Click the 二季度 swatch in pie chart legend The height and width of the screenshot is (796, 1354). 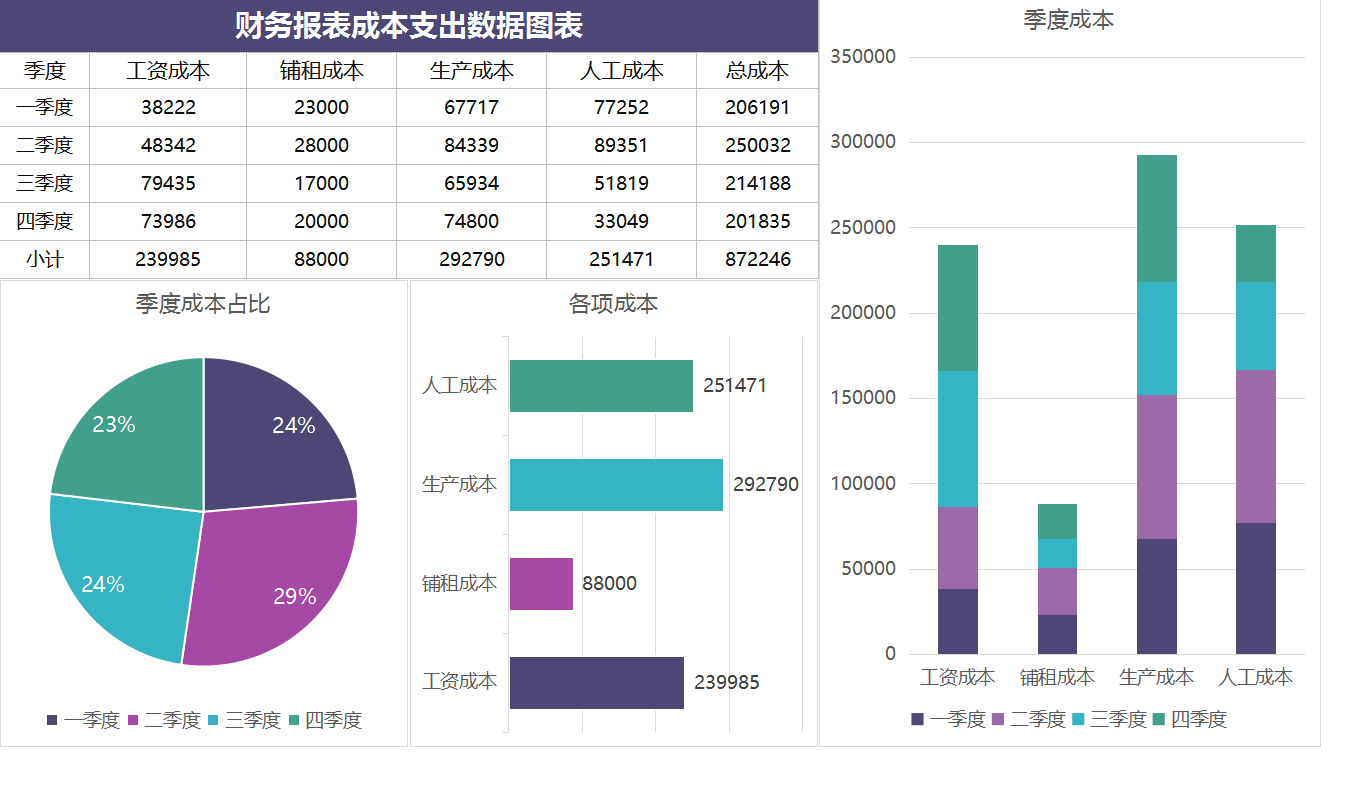click(132, 720)
